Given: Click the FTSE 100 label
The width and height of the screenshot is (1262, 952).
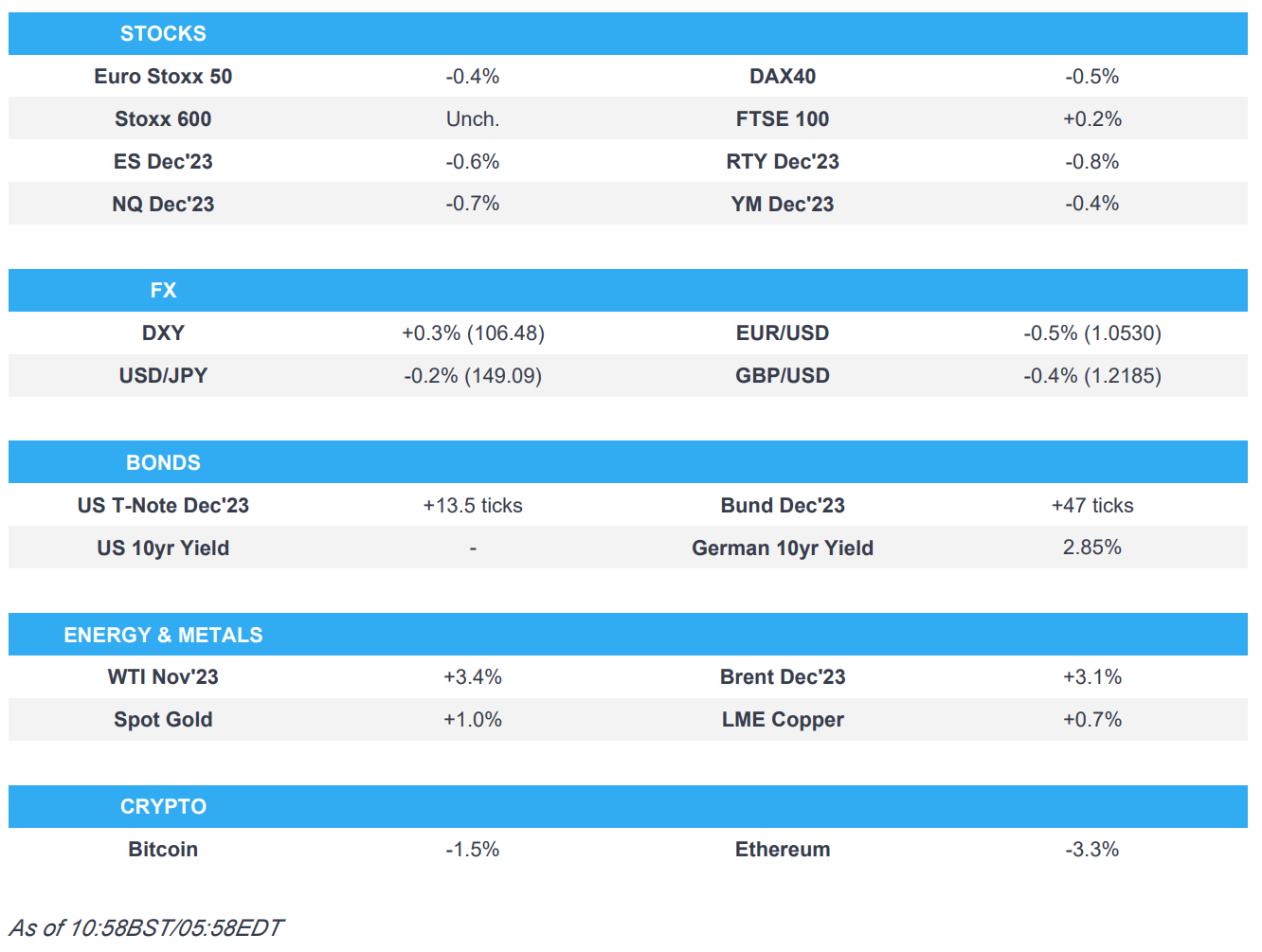Looking at the screenshot, I should (x=783, y=119).
